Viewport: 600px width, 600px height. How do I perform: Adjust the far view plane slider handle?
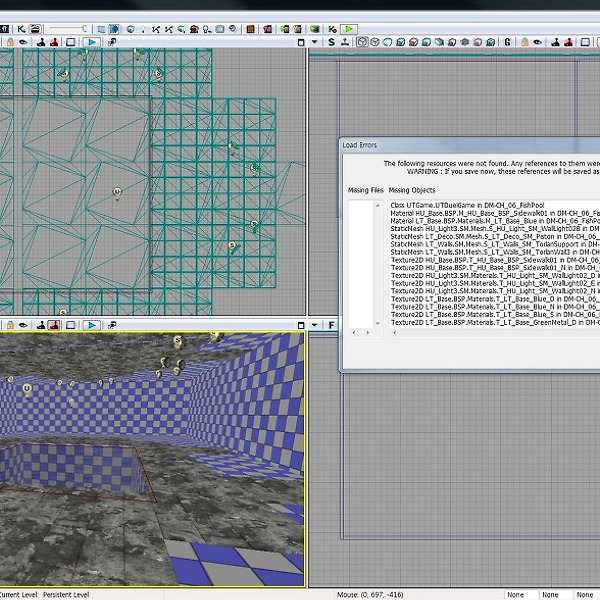[85, 29]
